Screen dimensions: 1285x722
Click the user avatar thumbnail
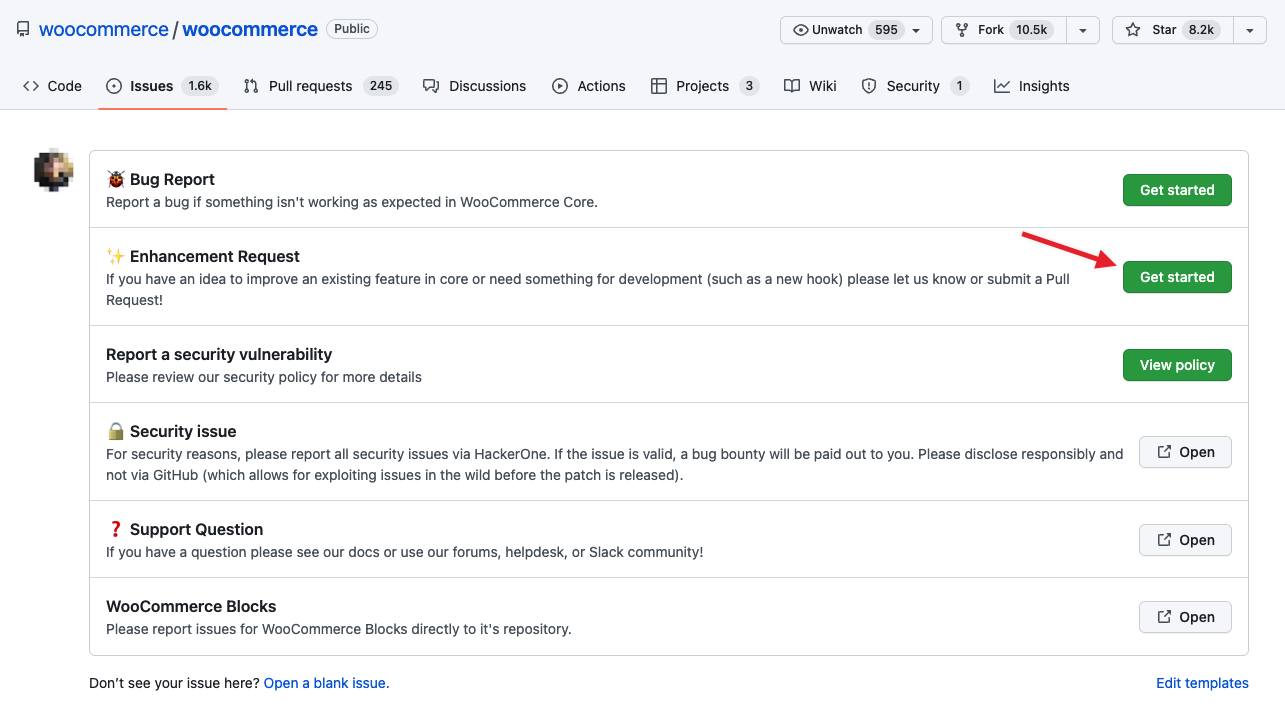coord(52,170)
